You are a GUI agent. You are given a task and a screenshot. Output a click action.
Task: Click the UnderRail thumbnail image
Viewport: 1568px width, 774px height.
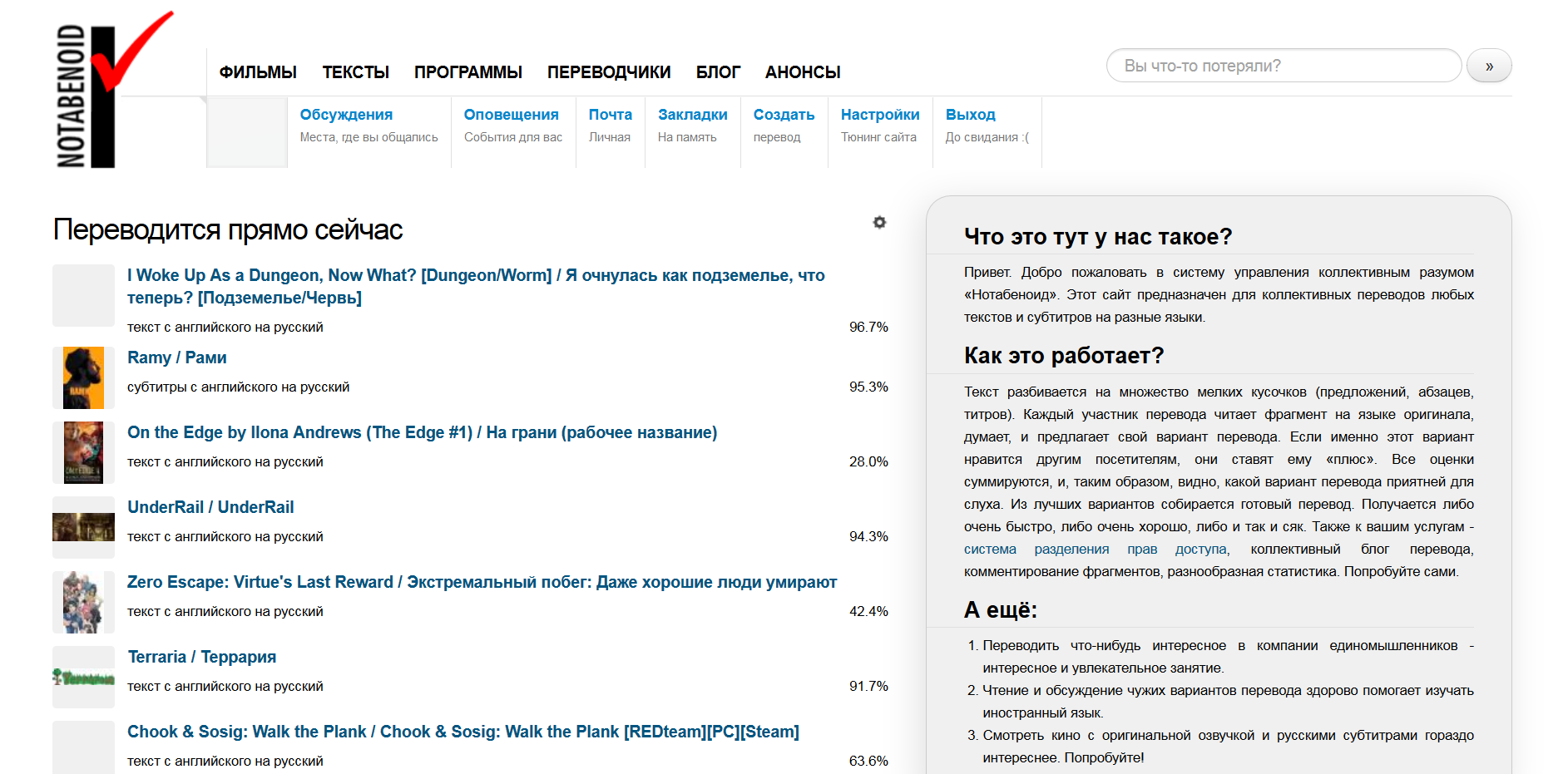(83, 527)
